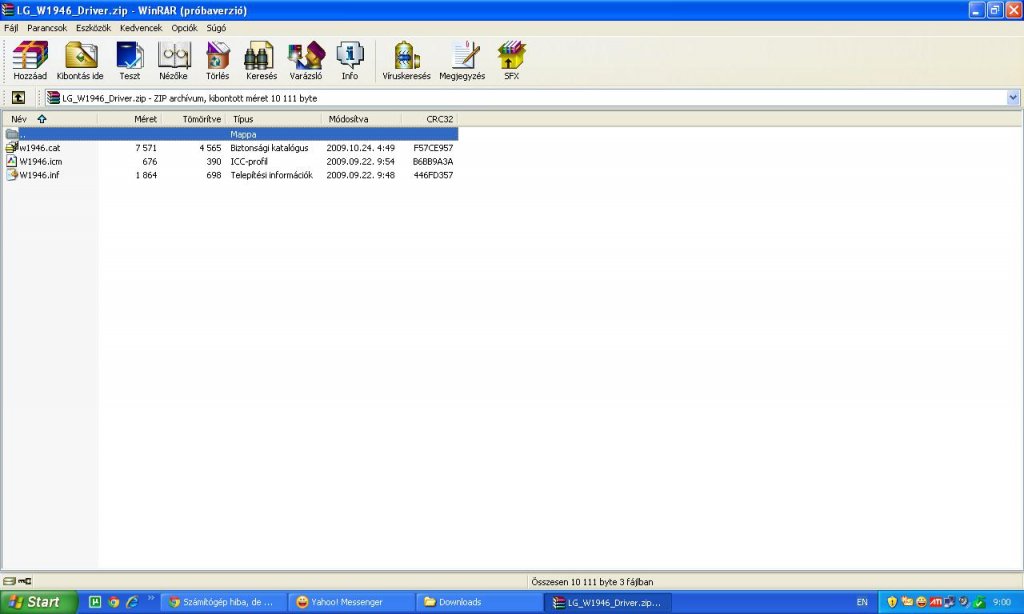The image size is (1024, 614).
Task: Click the ATI tray icon
Action: point(935,602)
